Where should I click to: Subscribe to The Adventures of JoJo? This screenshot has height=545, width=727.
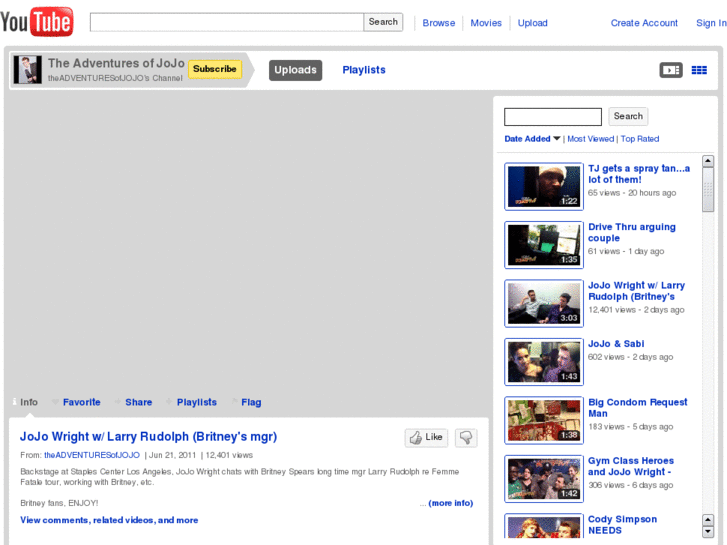pyautogui.click(x=215, y=69)
